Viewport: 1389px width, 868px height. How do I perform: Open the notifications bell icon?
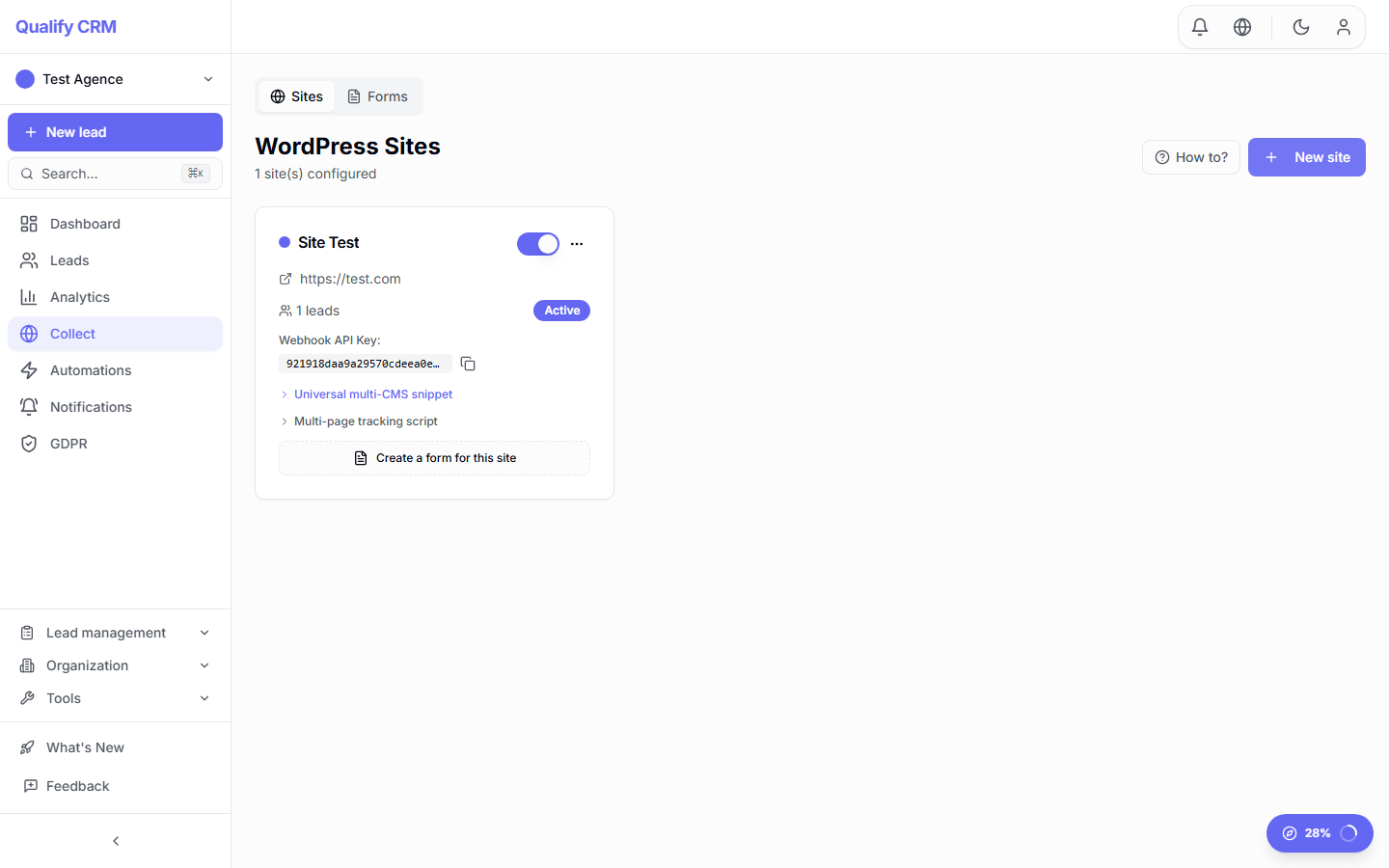point(1200,27)
